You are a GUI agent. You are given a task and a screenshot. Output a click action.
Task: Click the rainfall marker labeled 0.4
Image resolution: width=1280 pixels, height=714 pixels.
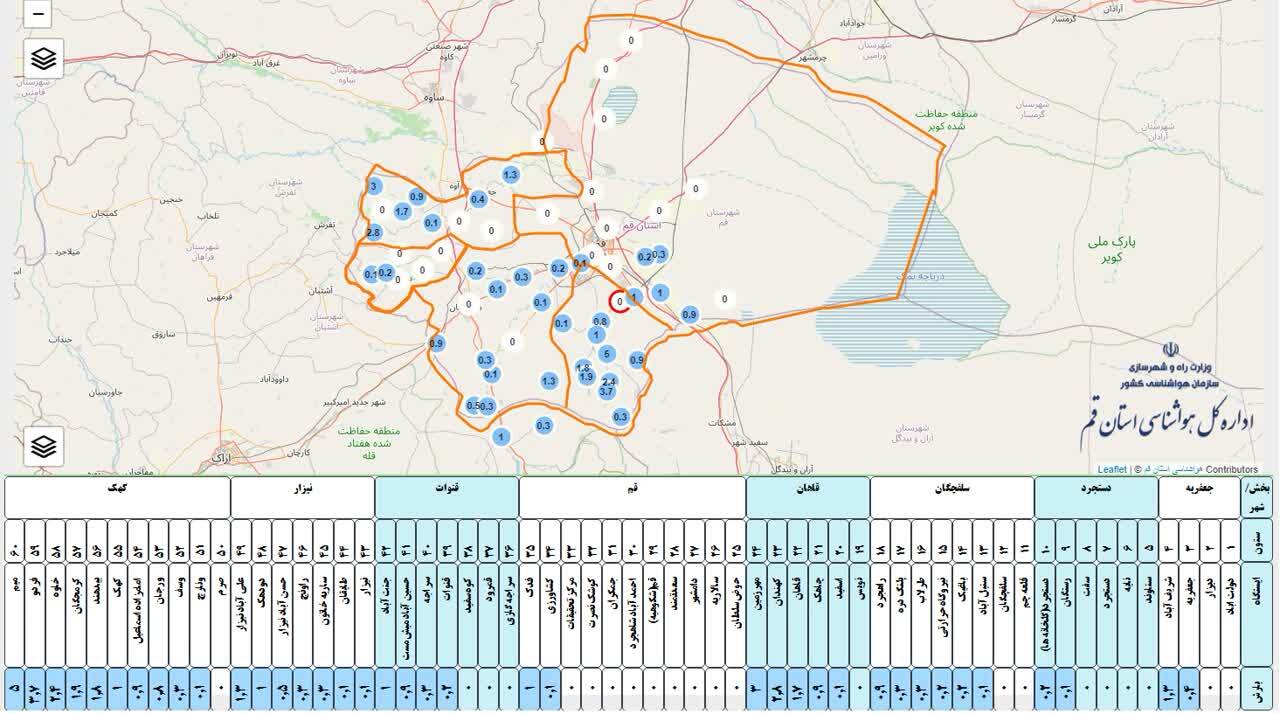(478, 199)
